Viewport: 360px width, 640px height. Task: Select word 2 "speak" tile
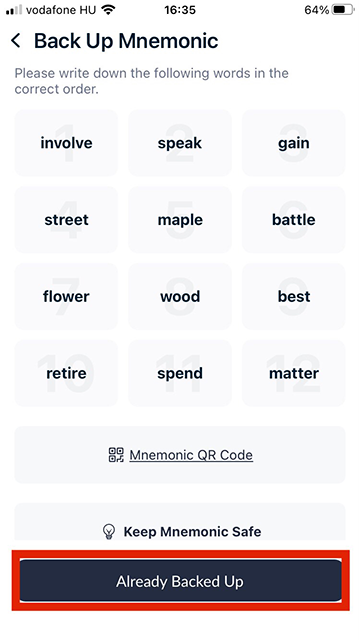point(180,143)
